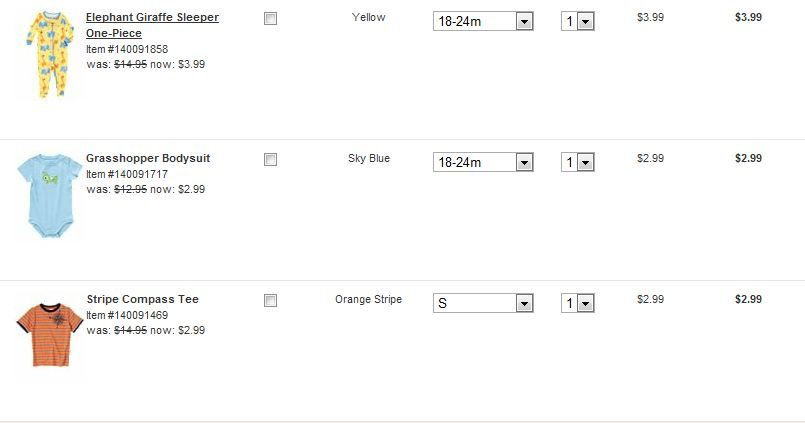Screen dimensions: 805x423
Task: Open the S size dropdown for Stripe Tee
Action: point(483,303)
